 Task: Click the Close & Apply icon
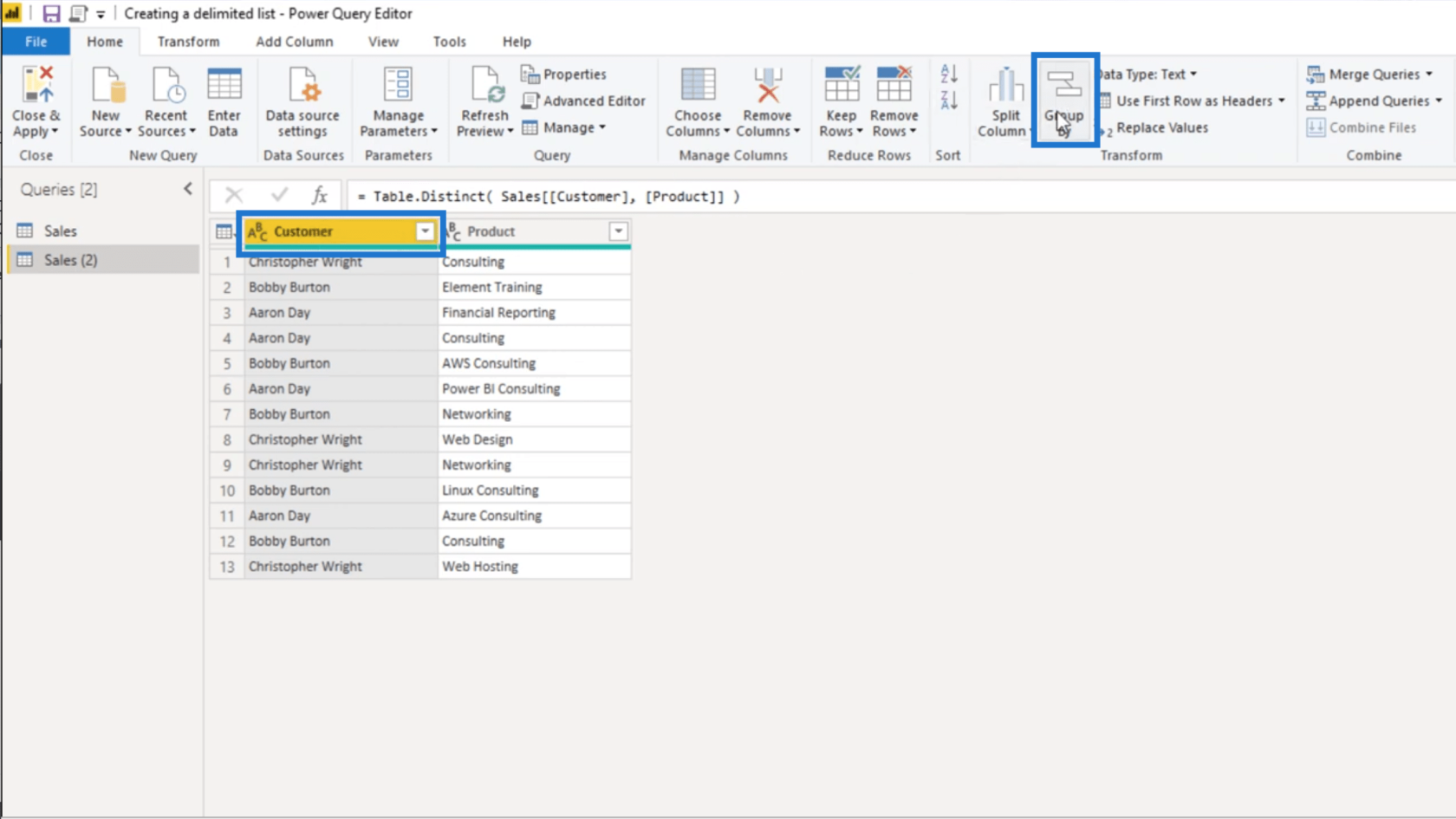point(38,85)
